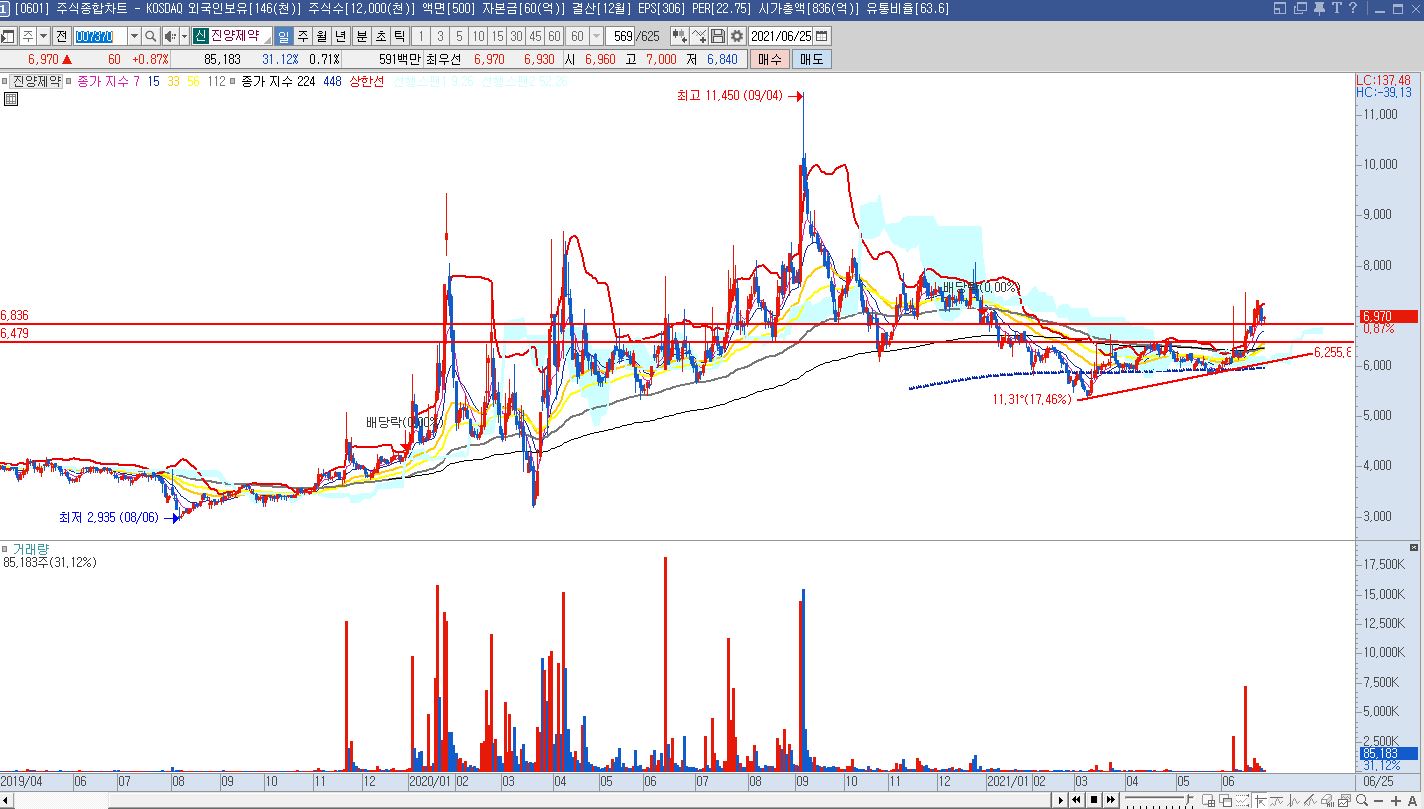1424x809 pixels.
Task: Click the T font icon in title bar
Action: [x=1337, y=8]
